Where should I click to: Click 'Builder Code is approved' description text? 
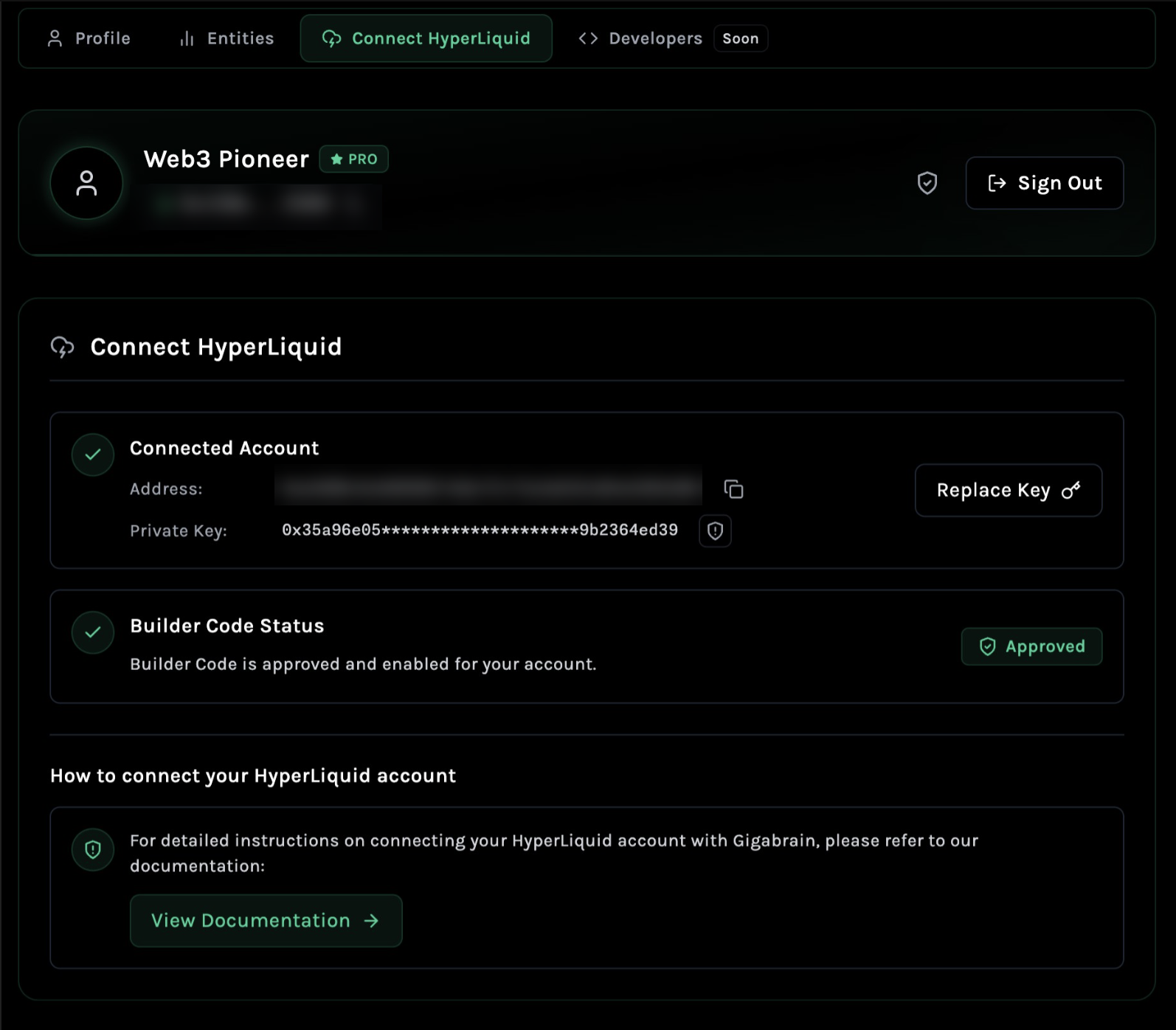click(x=363, y=664)
